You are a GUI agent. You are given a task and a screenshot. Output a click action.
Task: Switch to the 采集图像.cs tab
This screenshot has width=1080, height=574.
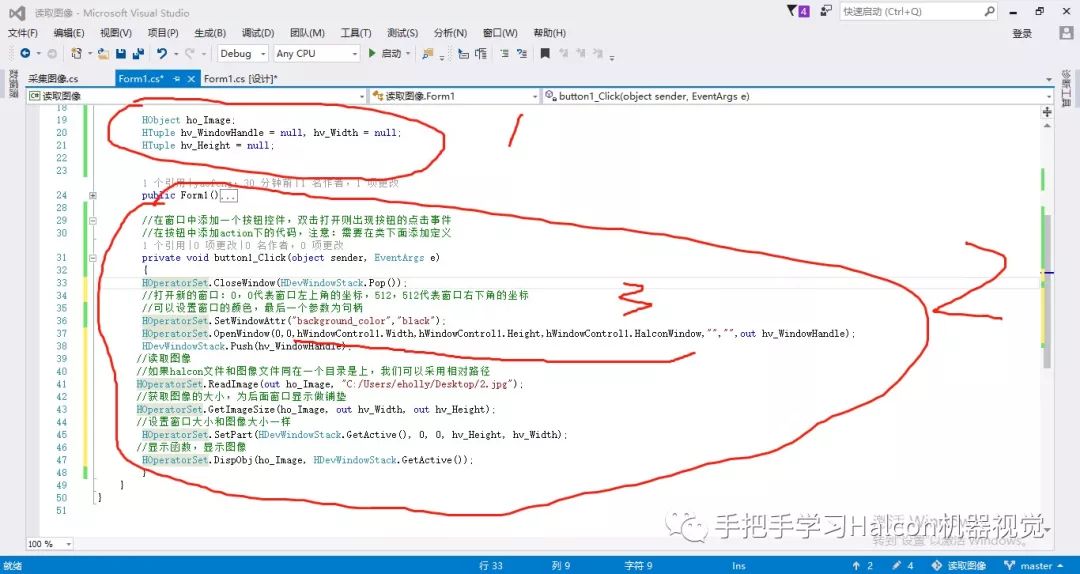[53, 79]
